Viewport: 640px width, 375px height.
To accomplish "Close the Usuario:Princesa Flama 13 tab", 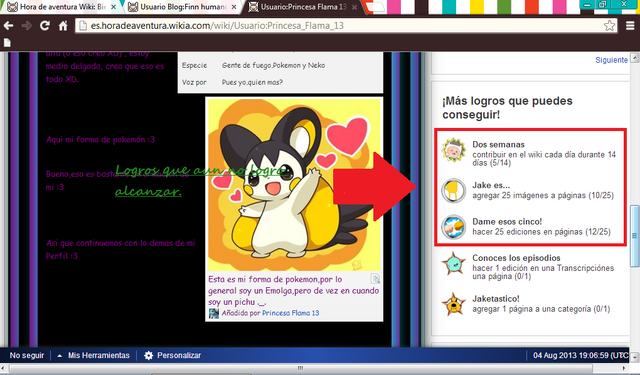I will click(354, 7).
